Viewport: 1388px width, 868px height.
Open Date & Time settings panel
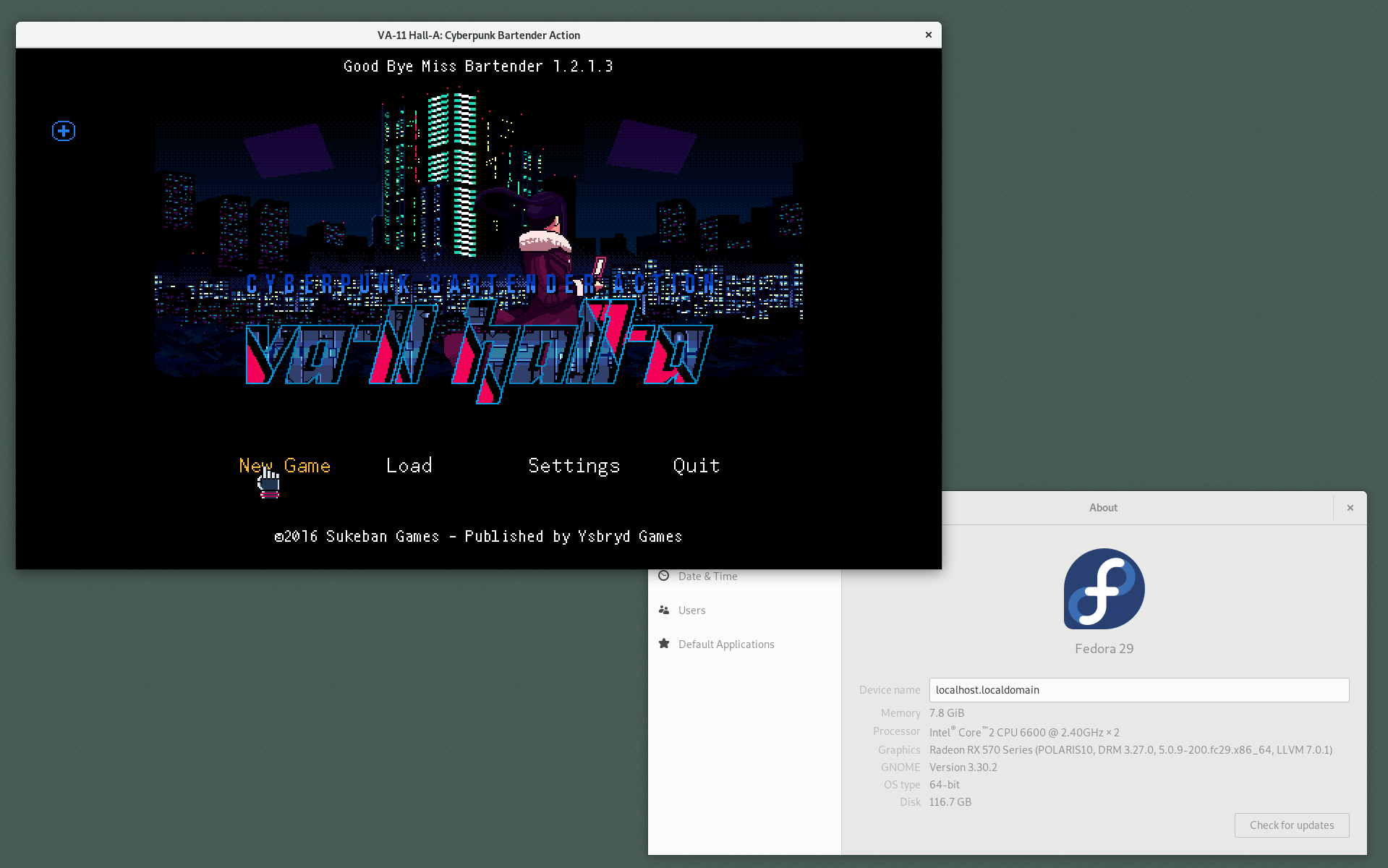(x=744, y=576)
